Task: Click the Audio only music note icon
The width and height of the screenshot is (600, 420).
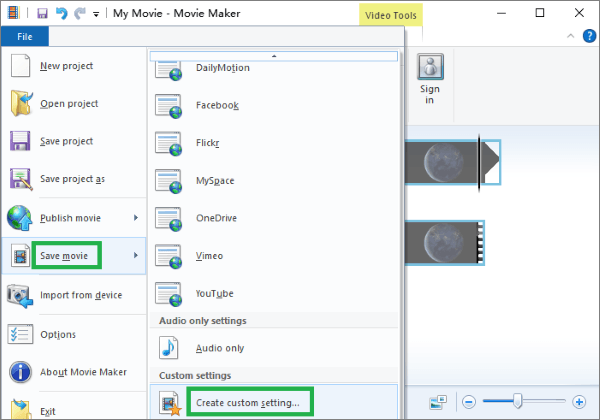Action: pos(169,348)
